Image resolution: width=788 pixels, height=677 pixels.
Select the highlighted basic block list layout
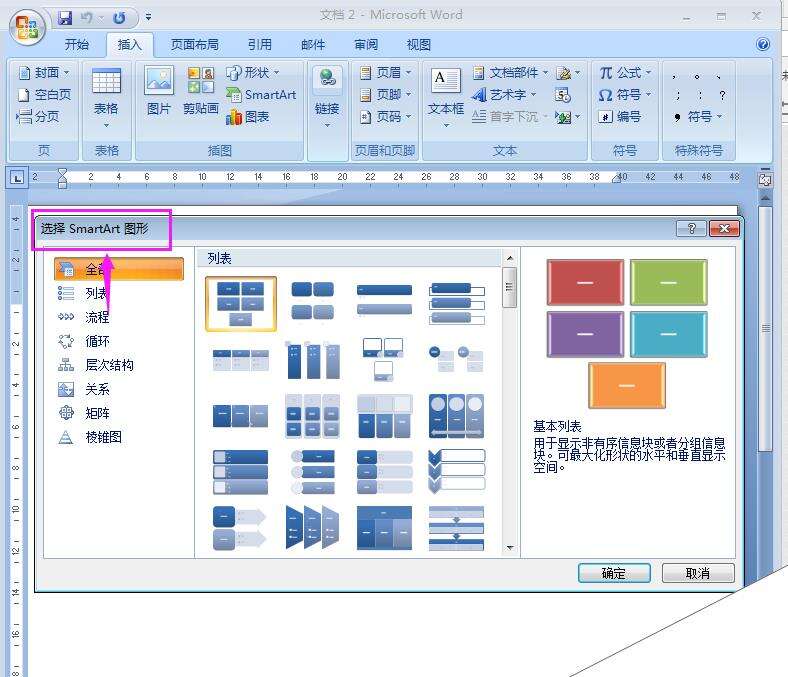pos(241,304)
